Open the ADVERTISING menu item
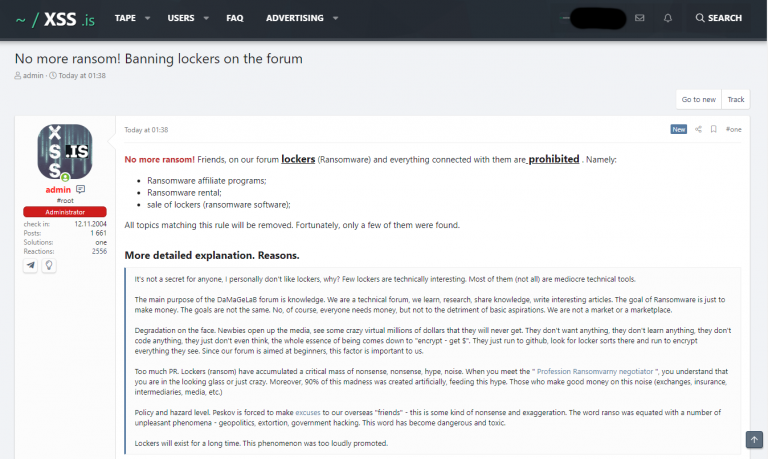 point(294,18)
